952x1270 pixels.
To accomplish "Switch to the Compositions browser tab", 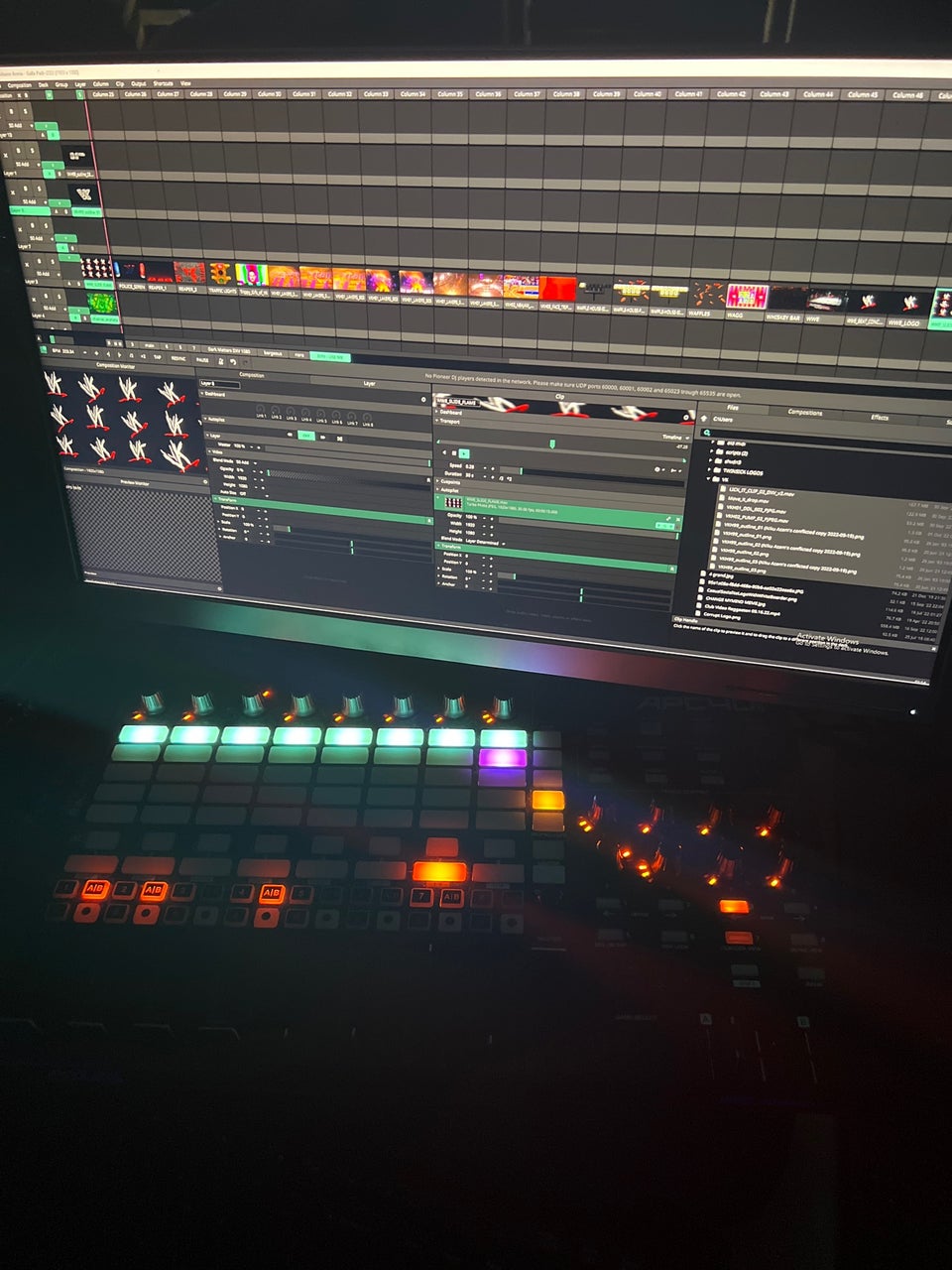I will pyautogui.click(x=804, y=412).
